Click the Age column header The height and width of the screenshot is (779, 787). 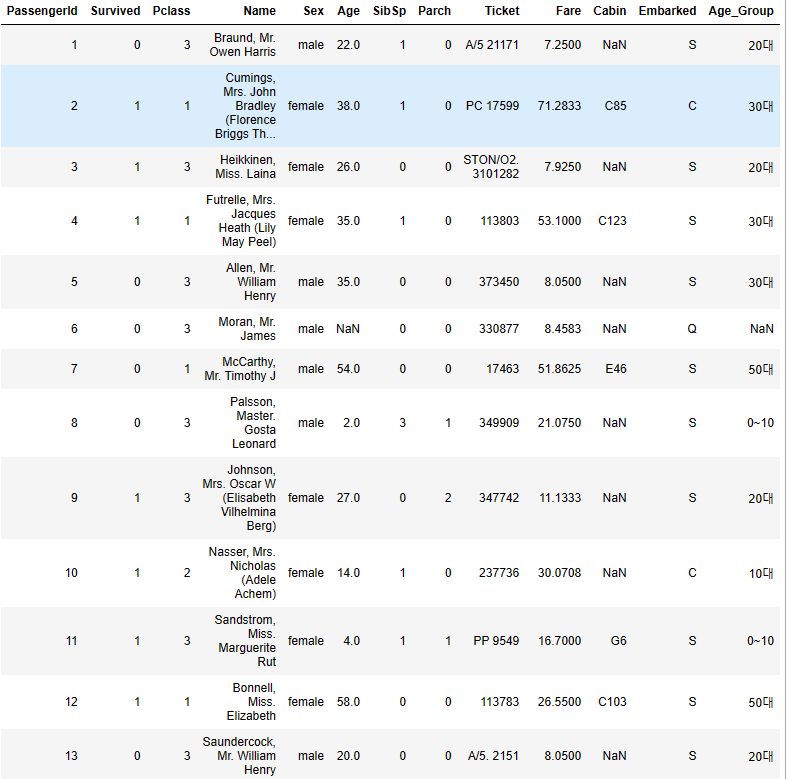tap(348, 11)
